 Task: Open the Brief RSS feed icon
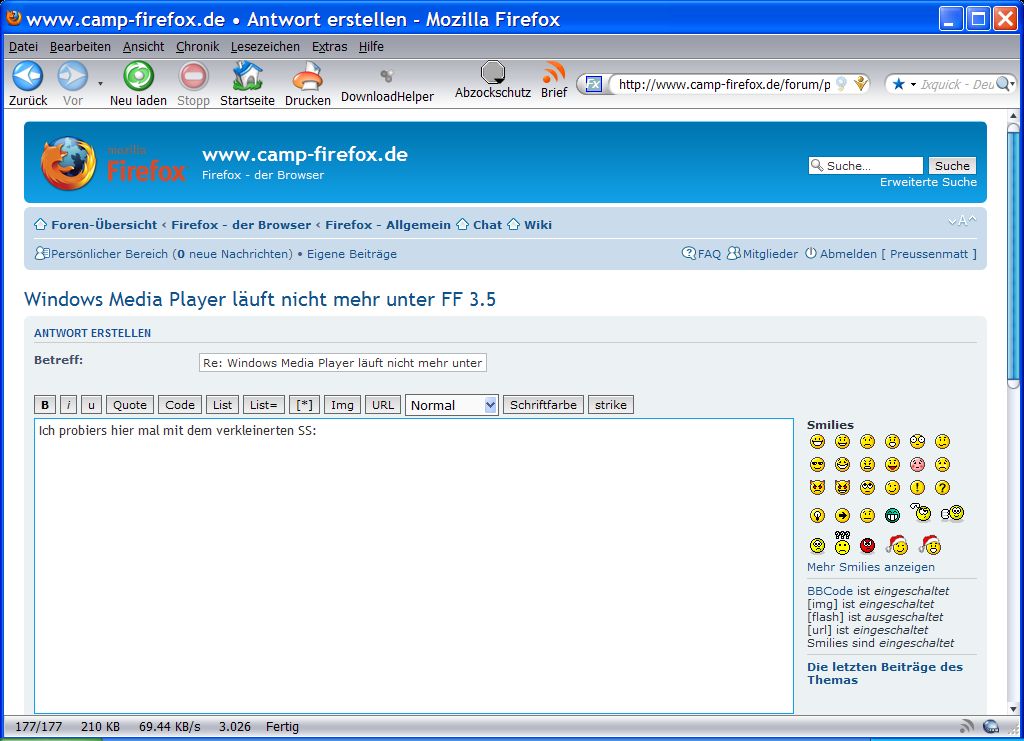pyautogui.click(x=554, y=72)
